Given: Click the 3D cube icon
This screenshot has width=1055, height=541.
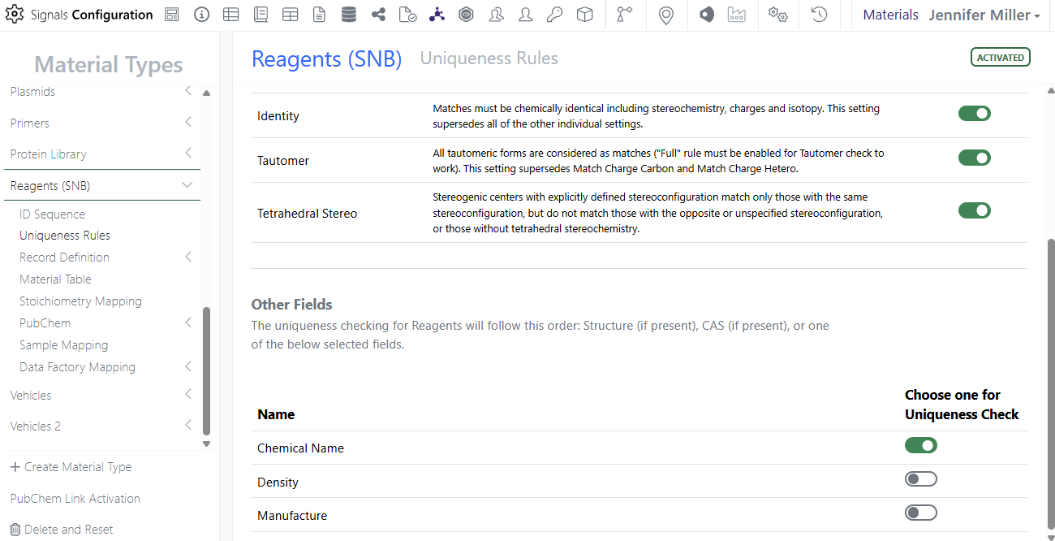Looking at the screenshot, I should 585,15.
